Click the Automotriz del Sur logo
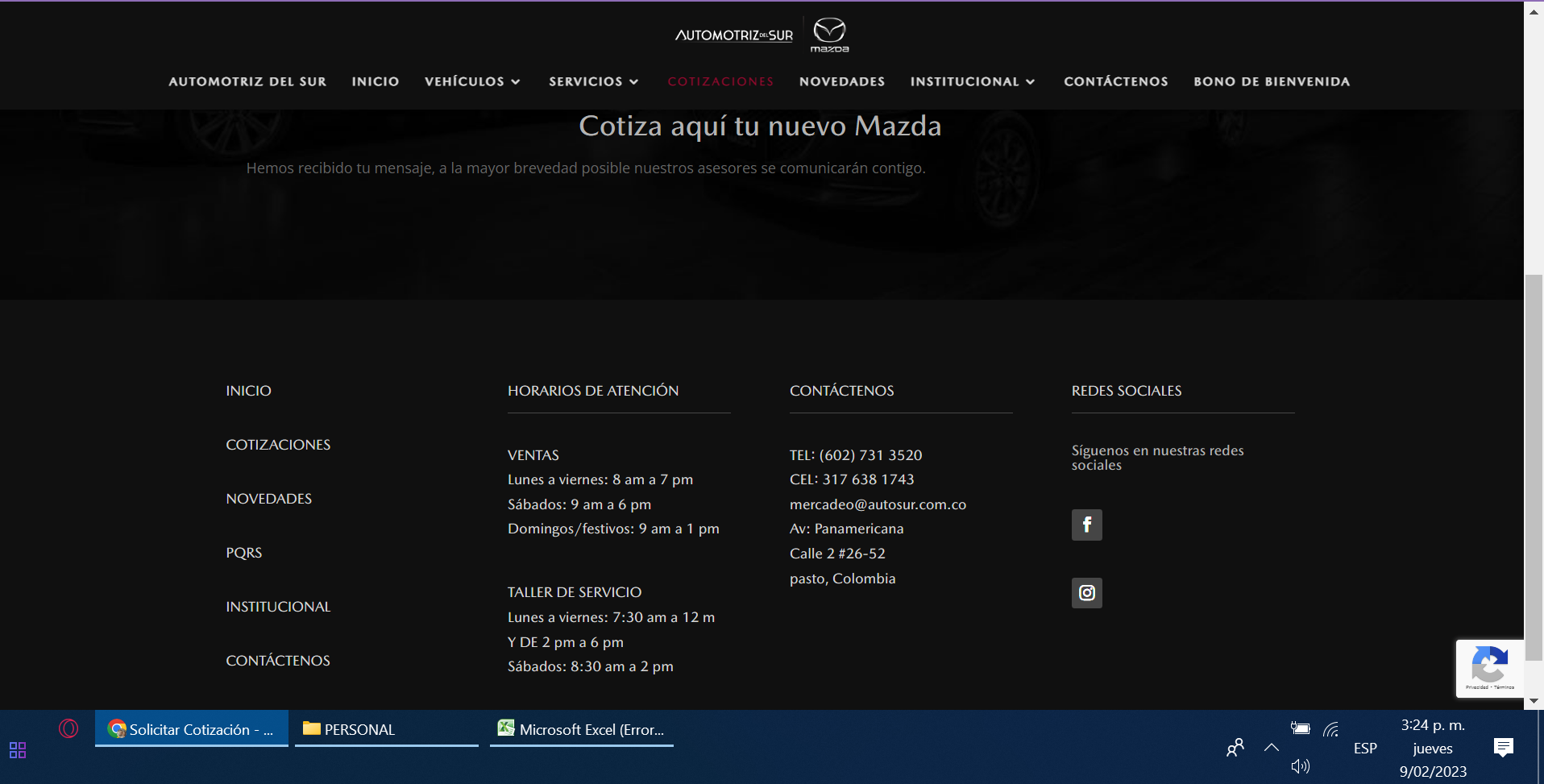 point(734,35)
